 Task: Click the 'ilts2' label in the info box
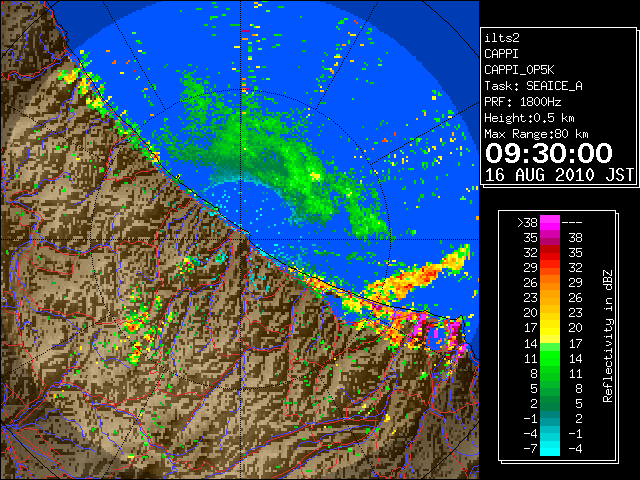[502, 38]
